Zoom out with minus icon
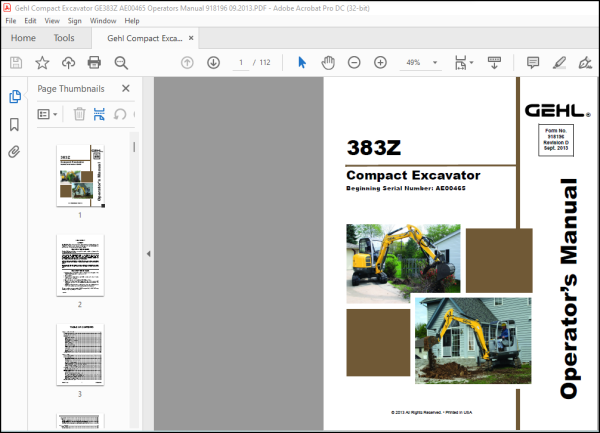This screenshot has width=600, height=433. (x=354, y=62)
